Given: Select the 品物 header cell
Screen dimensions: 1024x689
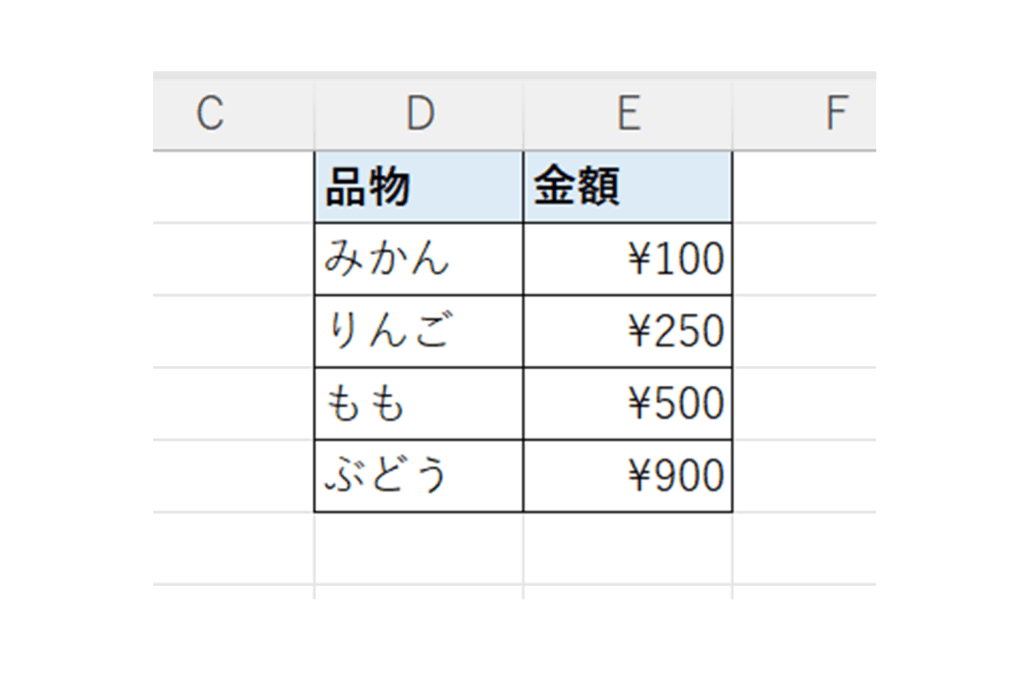Looking at the screenshot, I should [x=418, y=187].
